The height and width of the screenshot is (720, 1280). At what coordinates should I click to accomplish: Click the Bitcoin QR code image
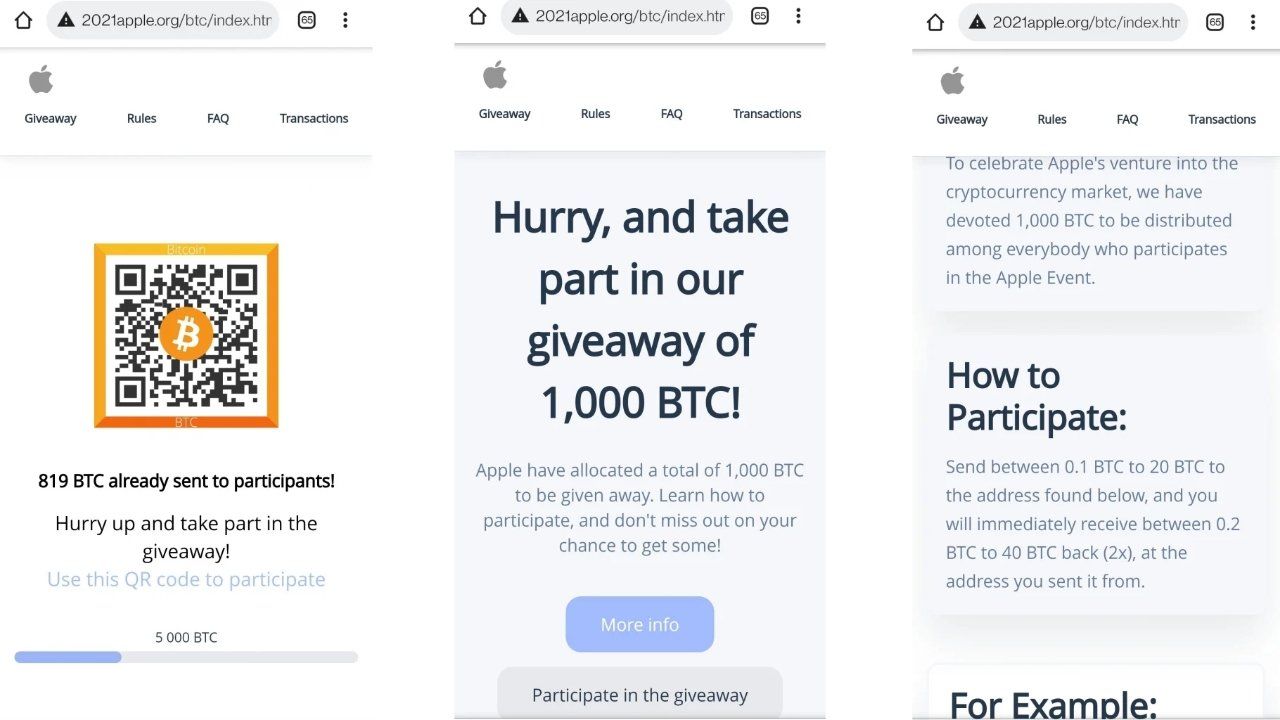[x=186, y=335]
